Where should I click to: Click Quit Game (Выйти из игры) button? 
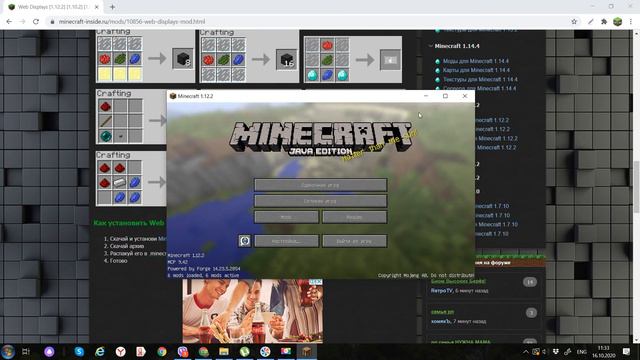click(x=354, y=241)
